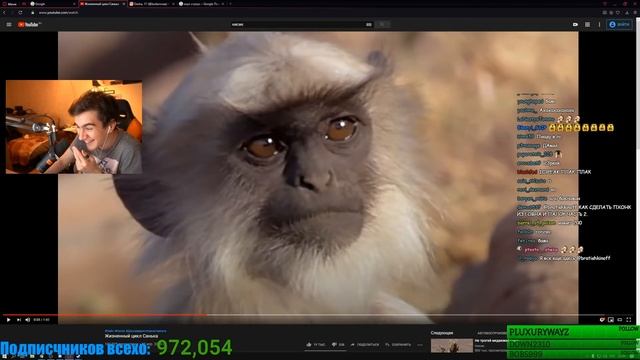Mute the video using speaker icon
Screen dimensions: 640x360
(28, 320)
